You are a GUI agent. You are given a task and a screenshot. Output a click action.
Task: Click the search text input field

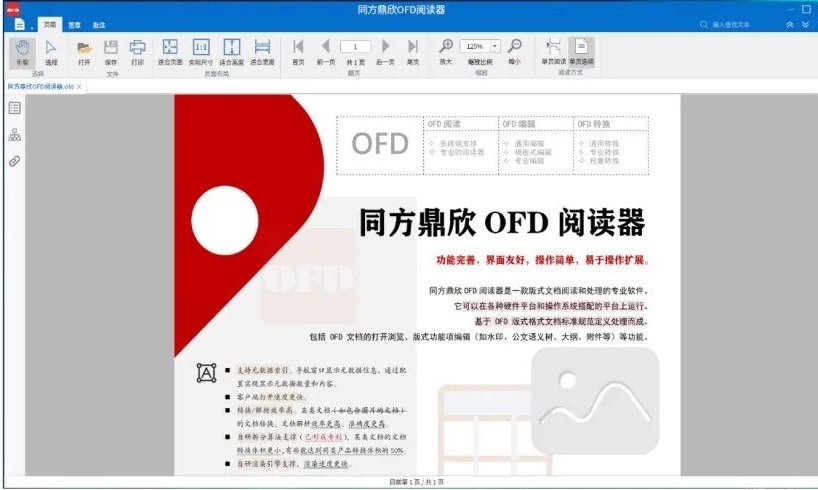coord(731,25)
